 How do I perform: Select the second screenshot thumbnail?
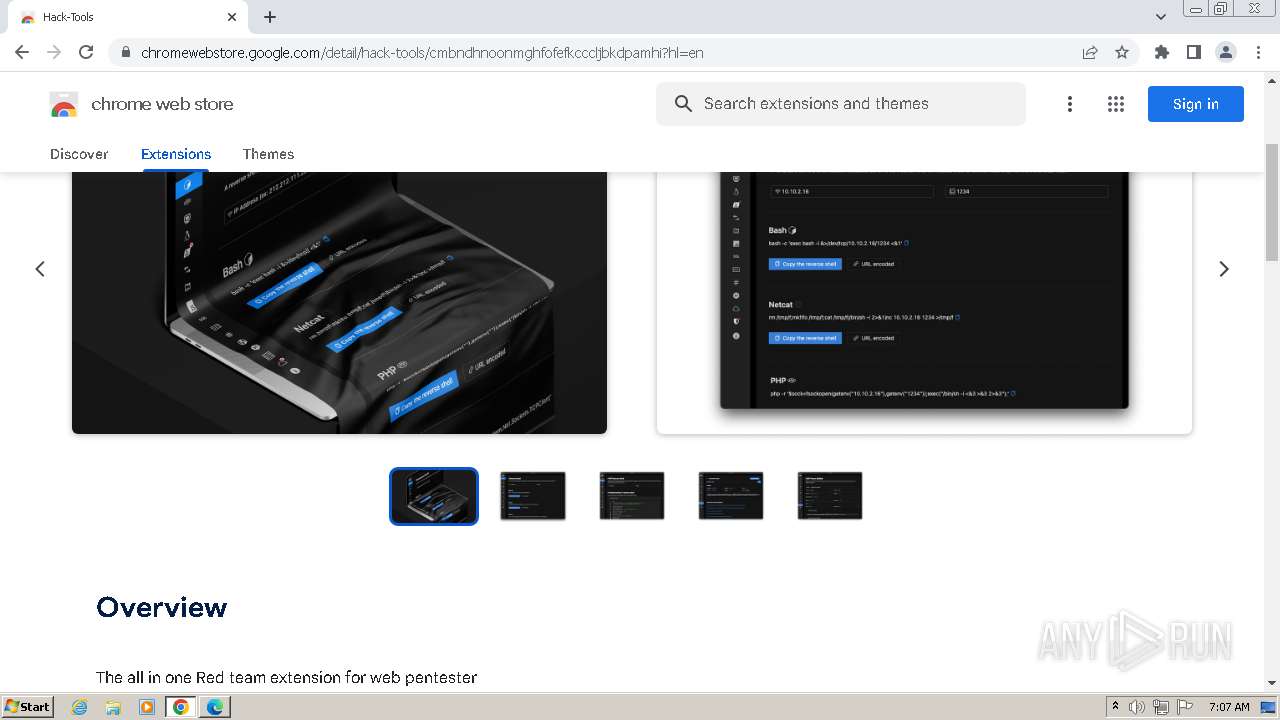533,496
